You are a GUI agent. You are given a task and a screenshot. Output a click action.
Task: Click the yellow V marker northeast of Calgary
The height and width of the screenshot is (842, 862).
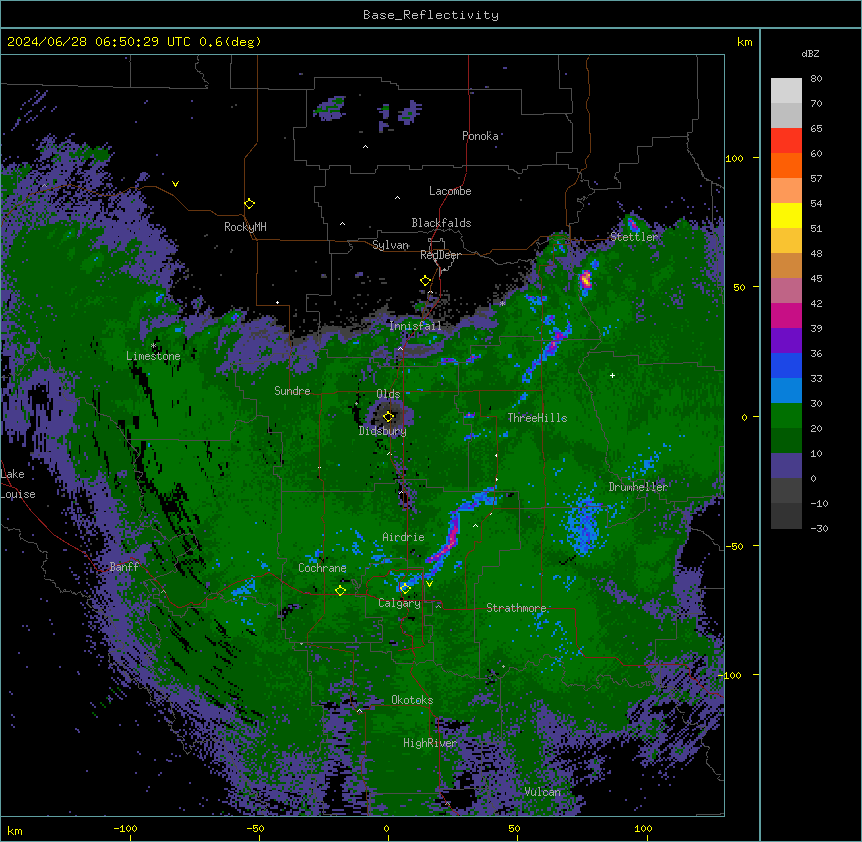click(x=429, y=584)
